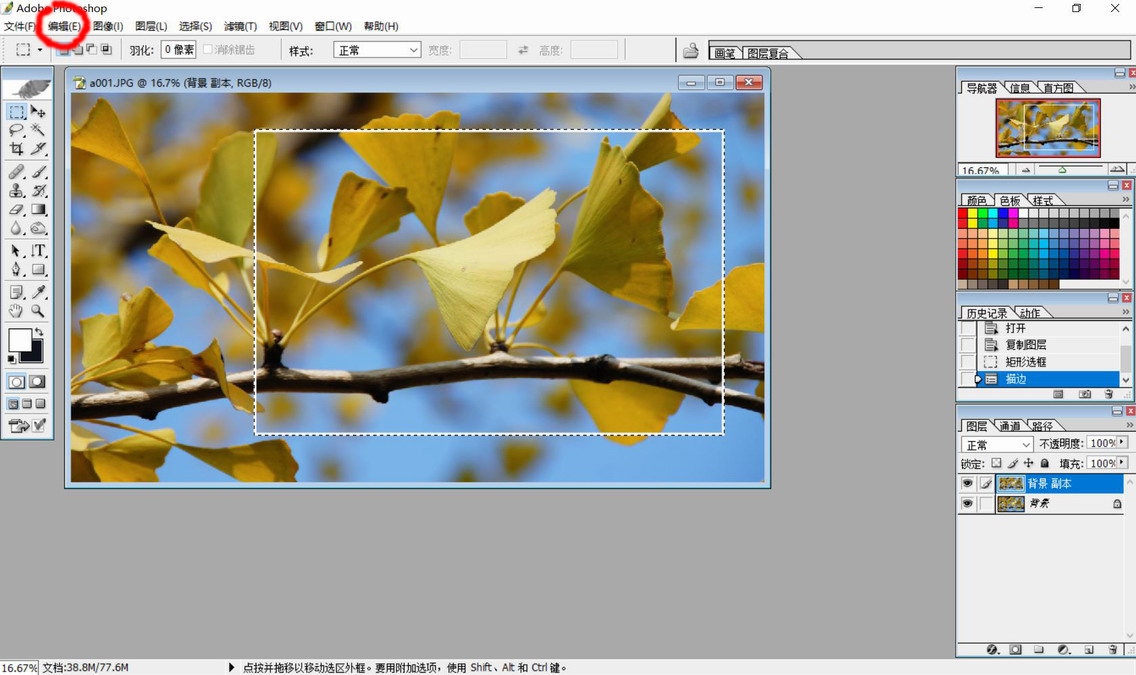Pick the Crop tool
1136x675 pixels.
point(17,149)
